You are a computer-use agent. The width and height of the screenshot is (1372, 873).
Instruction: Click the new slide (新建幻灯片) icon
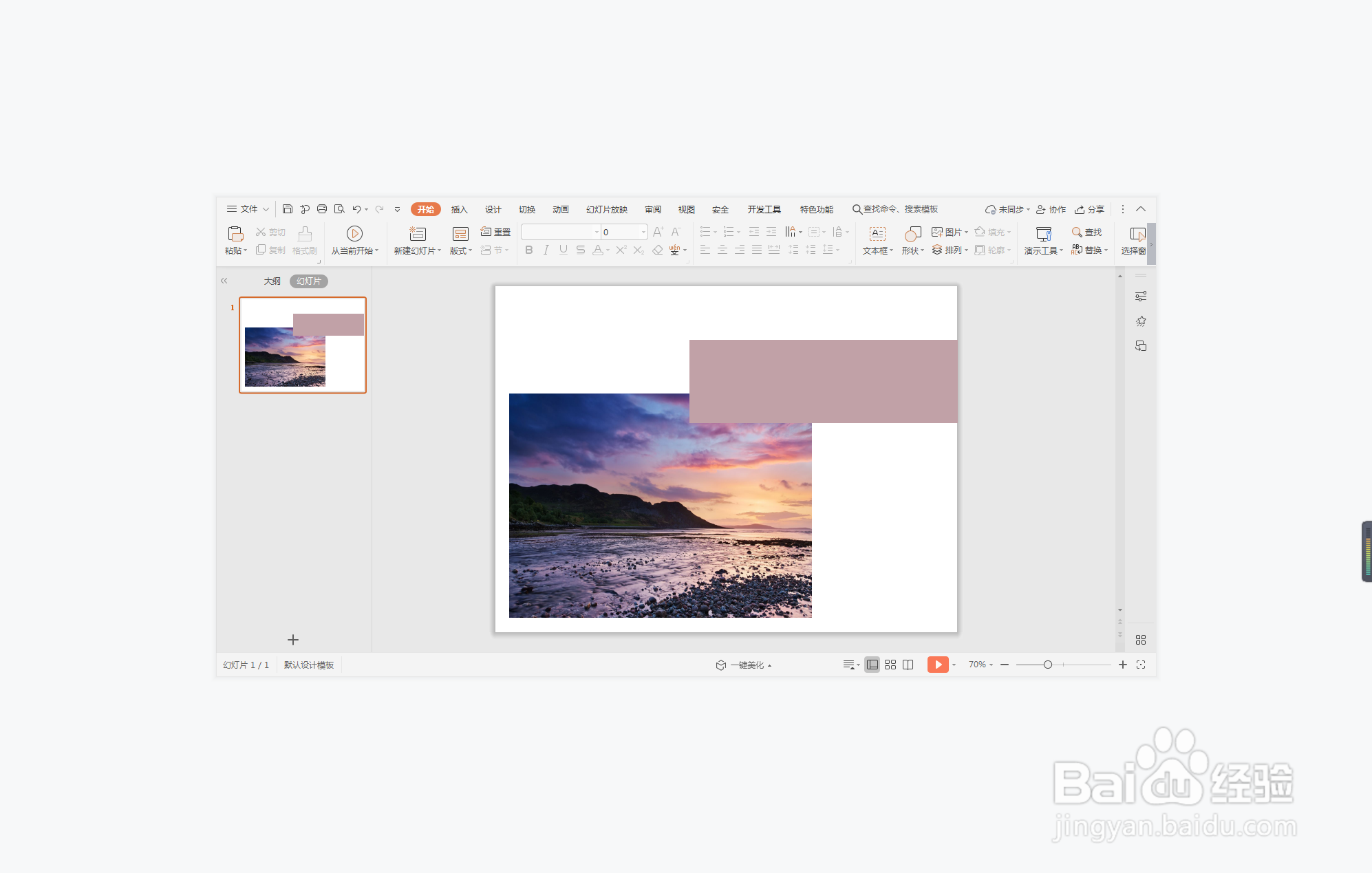click(x=418, y=234)
